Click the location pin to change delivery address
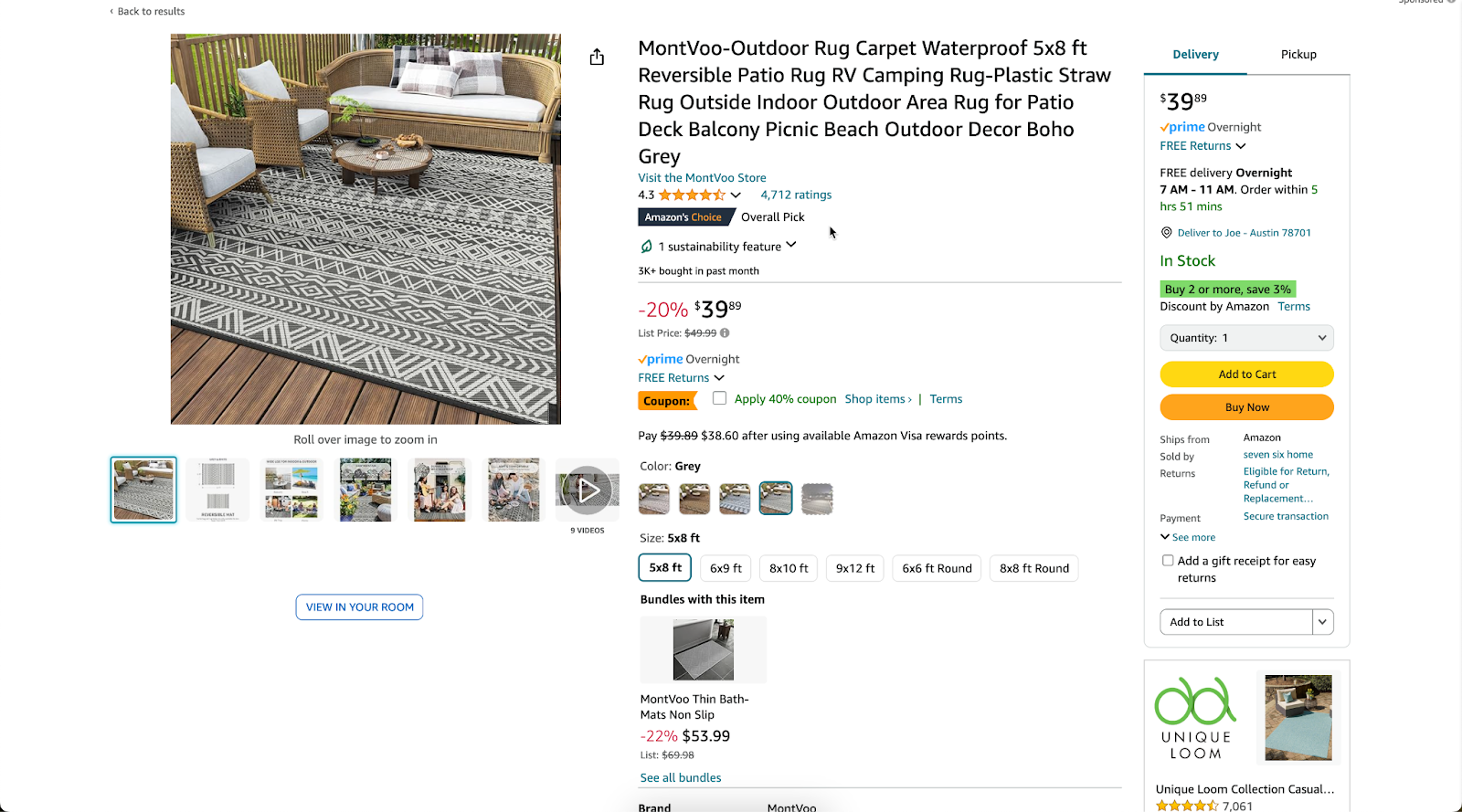This screenshot has height=812, width=1462. (1166, 232)
